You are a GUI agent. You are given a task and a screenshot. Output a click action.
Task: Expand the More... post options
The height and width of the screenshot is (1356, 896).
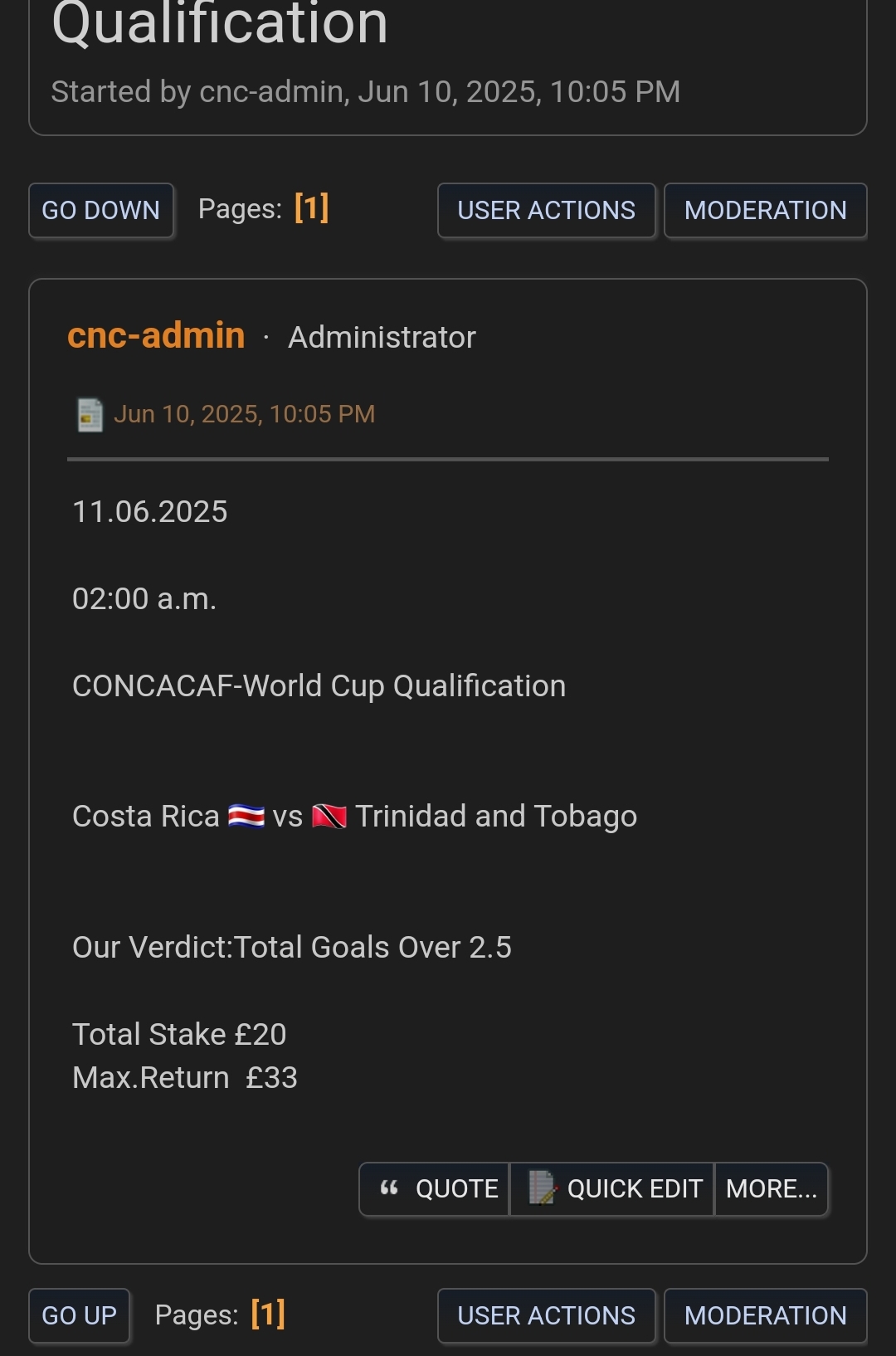tap(772, 1189)
